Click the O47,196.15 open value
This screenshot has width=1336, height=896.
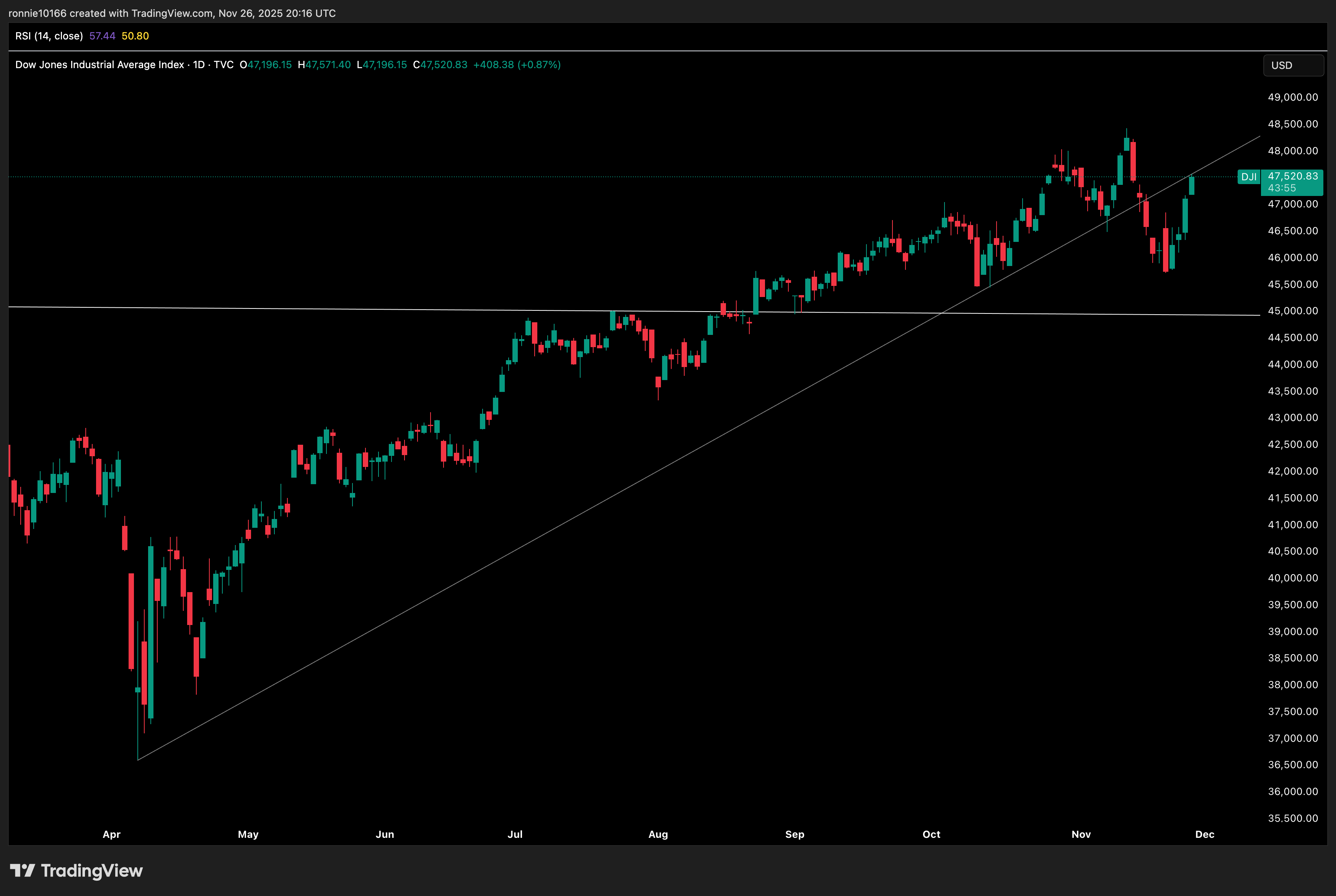266,65
